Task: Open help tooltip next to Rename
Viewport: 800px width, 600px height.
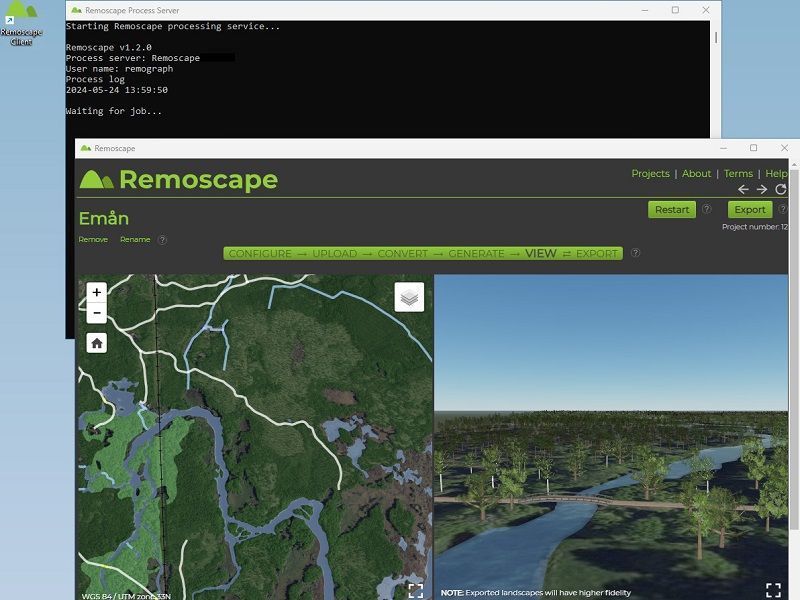Action: click(x=162, y=240)
